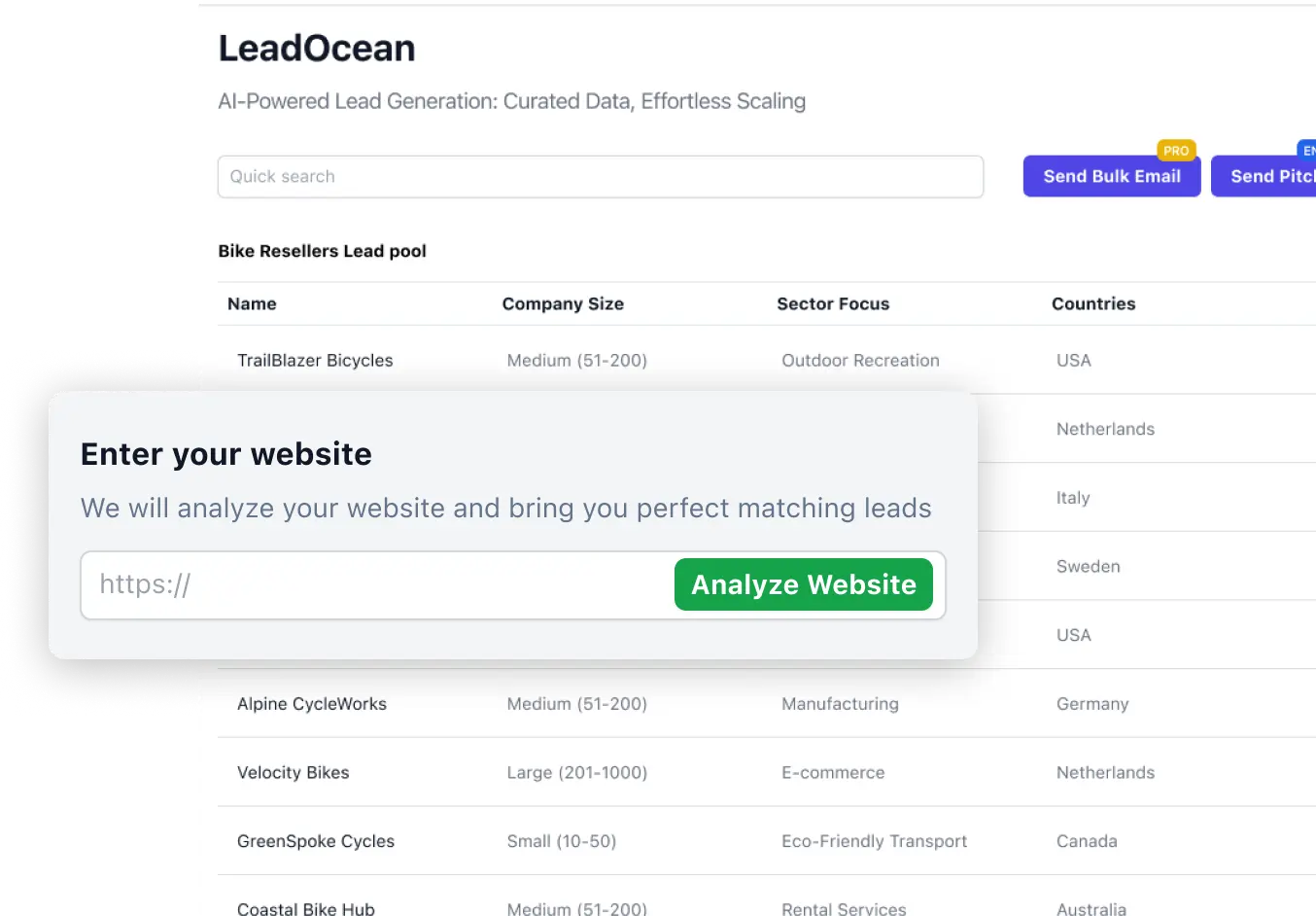This screenshot has height=916, width=1316.
Task: Select the E-commerce sector cell
Action: (833, 773)
